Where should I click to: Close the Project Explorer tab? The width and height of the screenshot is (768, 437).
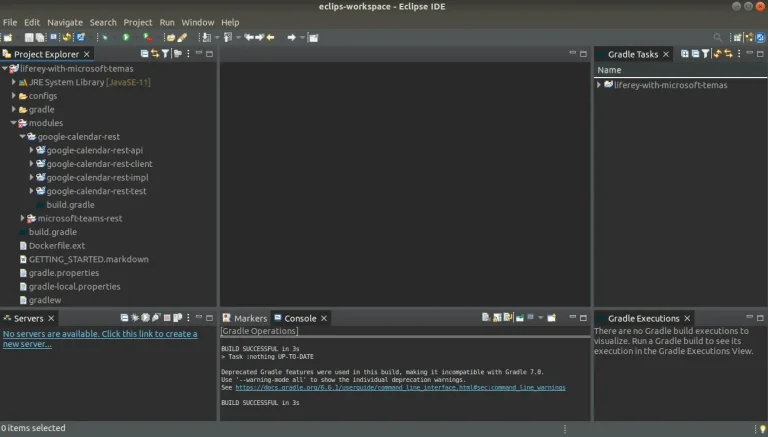tap(87, 54)
